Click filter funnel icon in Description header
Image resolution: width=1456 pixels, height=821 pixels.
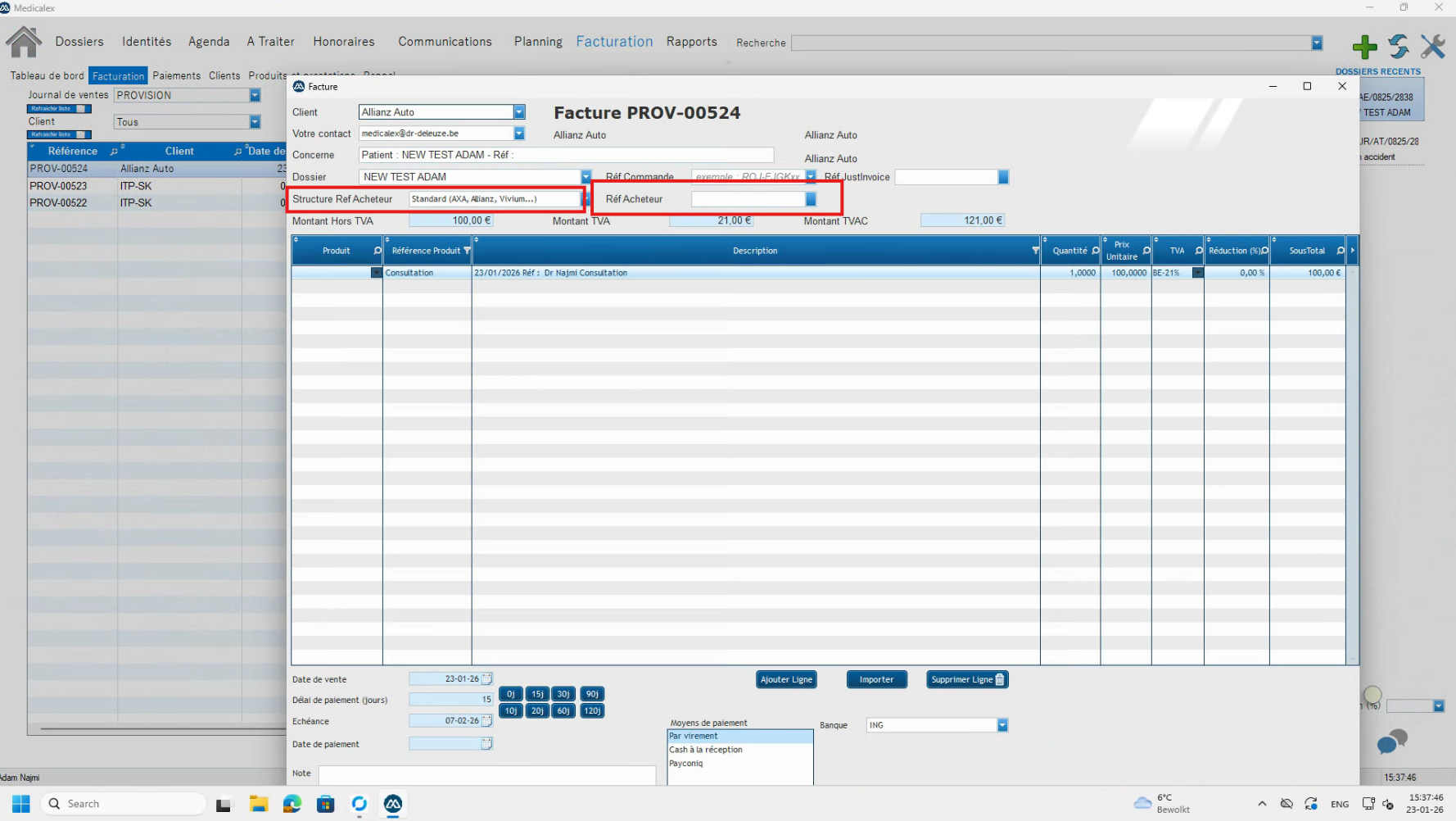1035,251
